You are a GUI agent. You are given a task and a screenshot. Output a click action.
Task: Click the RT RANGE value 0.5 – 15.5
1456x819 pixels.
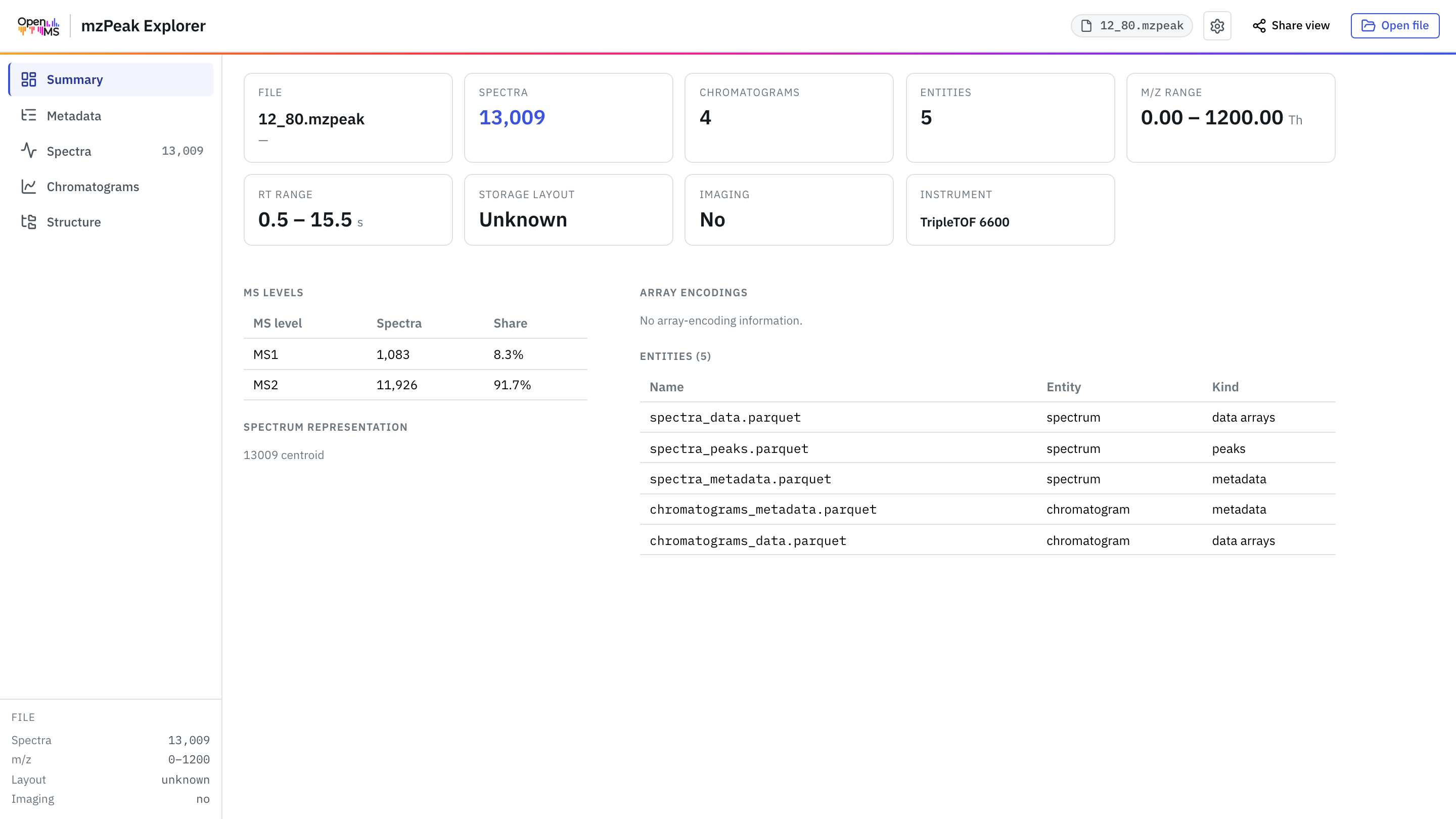click(305, 219)
